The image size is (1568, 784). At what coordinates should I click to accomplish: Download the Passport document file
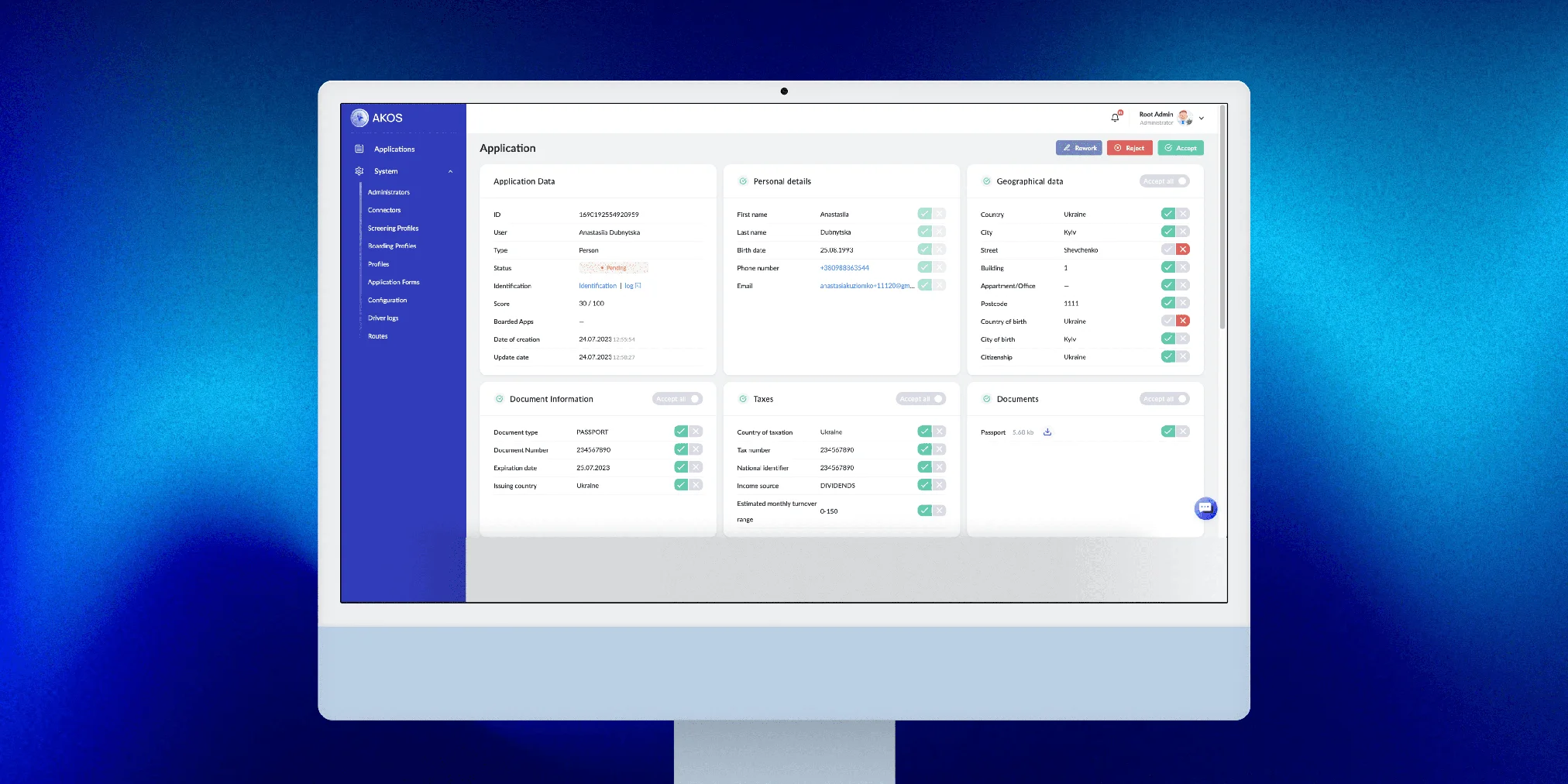(1047, 432)
